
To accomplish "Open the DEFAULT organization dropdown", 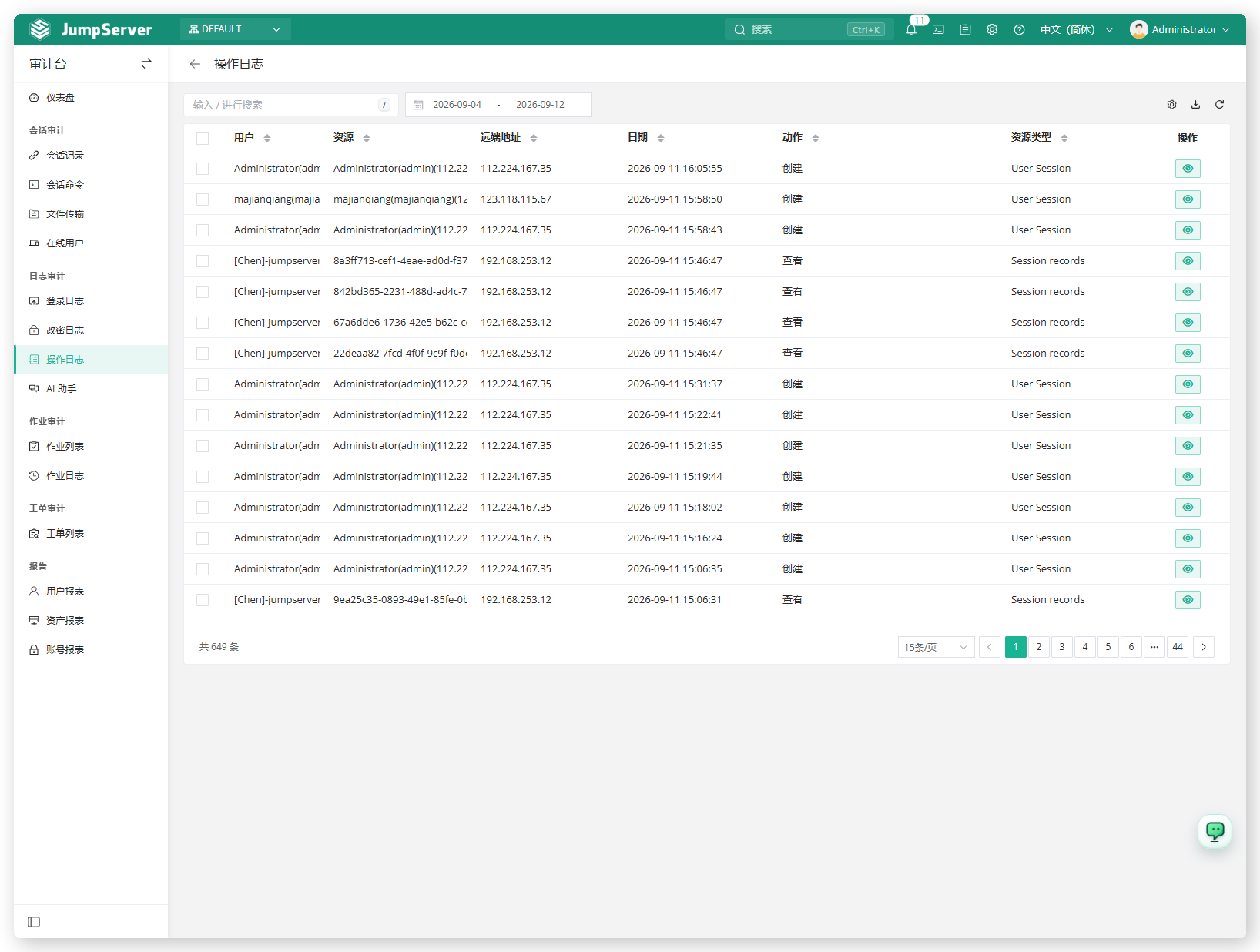I will click(x=235, y=29).
